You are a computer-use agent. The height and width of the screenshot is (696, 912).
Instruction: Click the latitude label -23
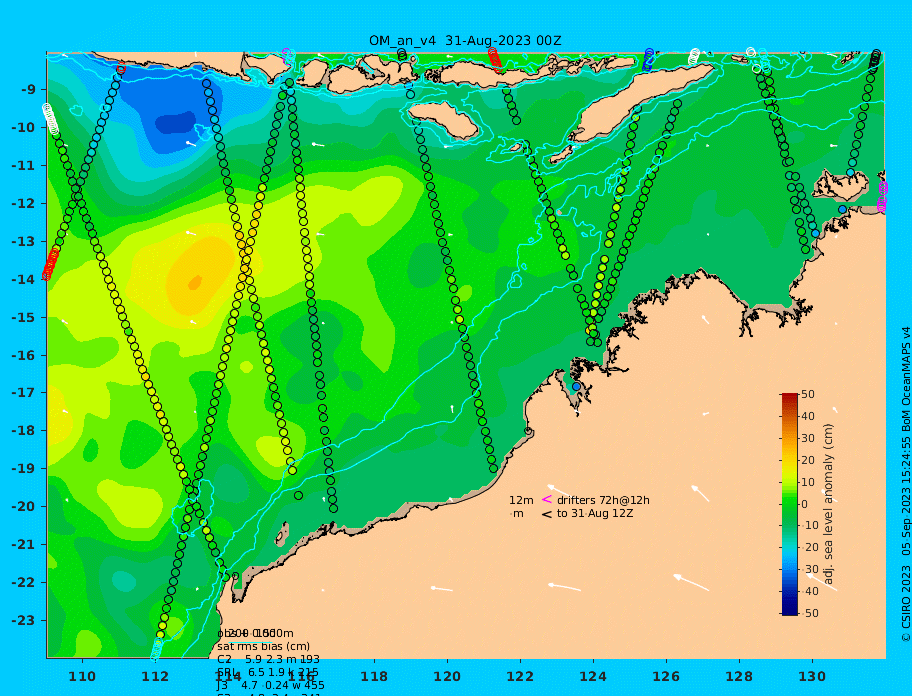click(x=23, y=620)
